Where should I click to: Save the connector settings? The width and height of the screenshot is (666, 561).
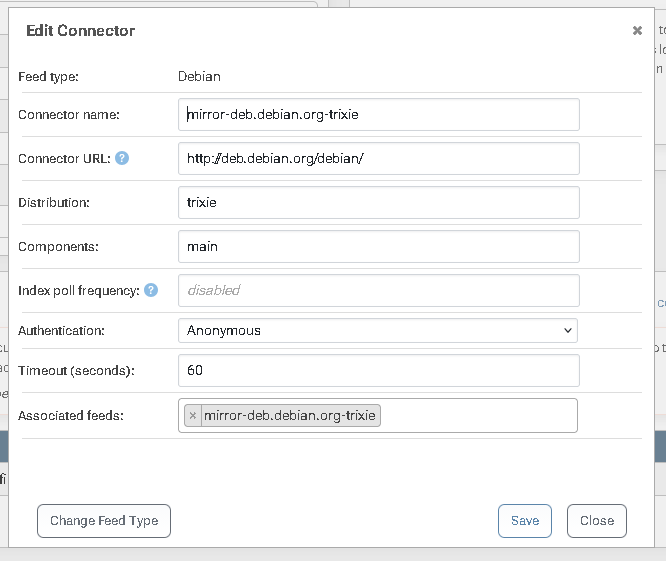(524, 521)
